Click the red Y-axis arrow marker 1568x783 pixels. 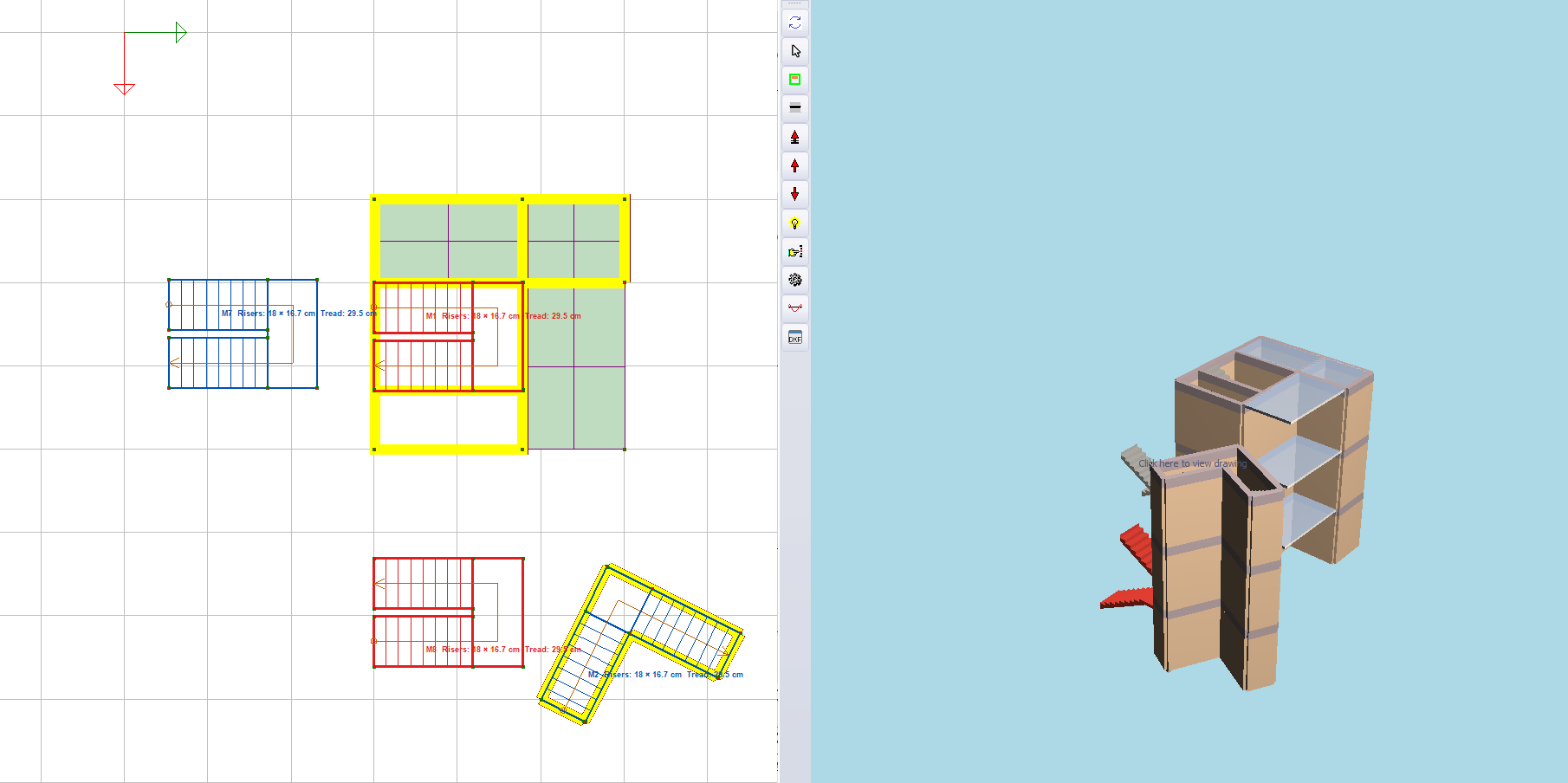(124, 89)
